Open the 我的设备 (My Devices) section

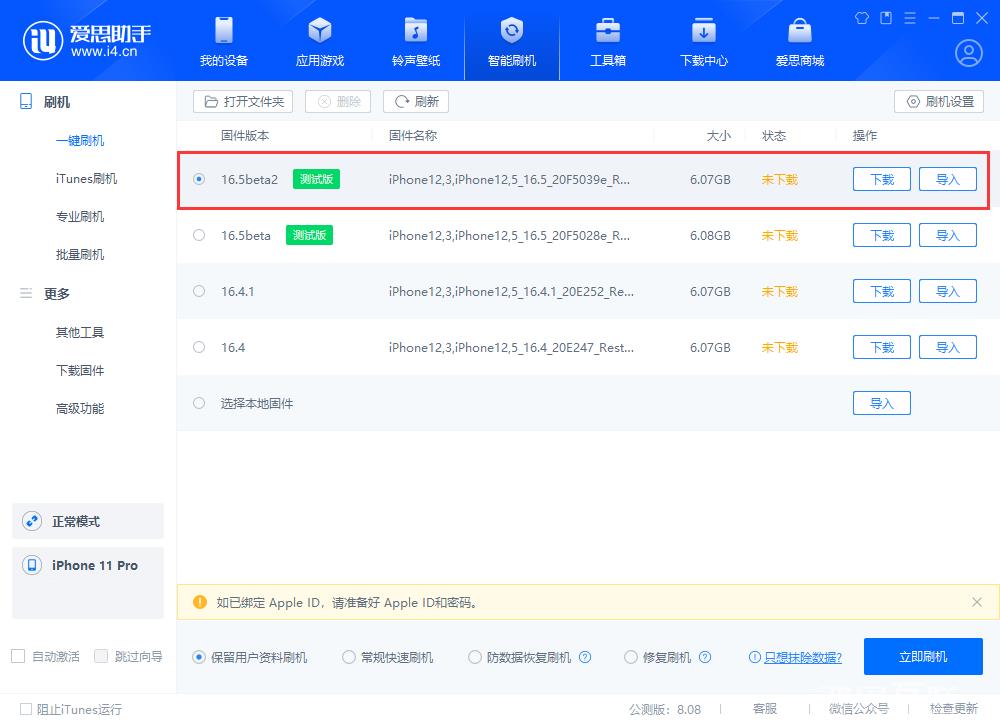[223, 40]
